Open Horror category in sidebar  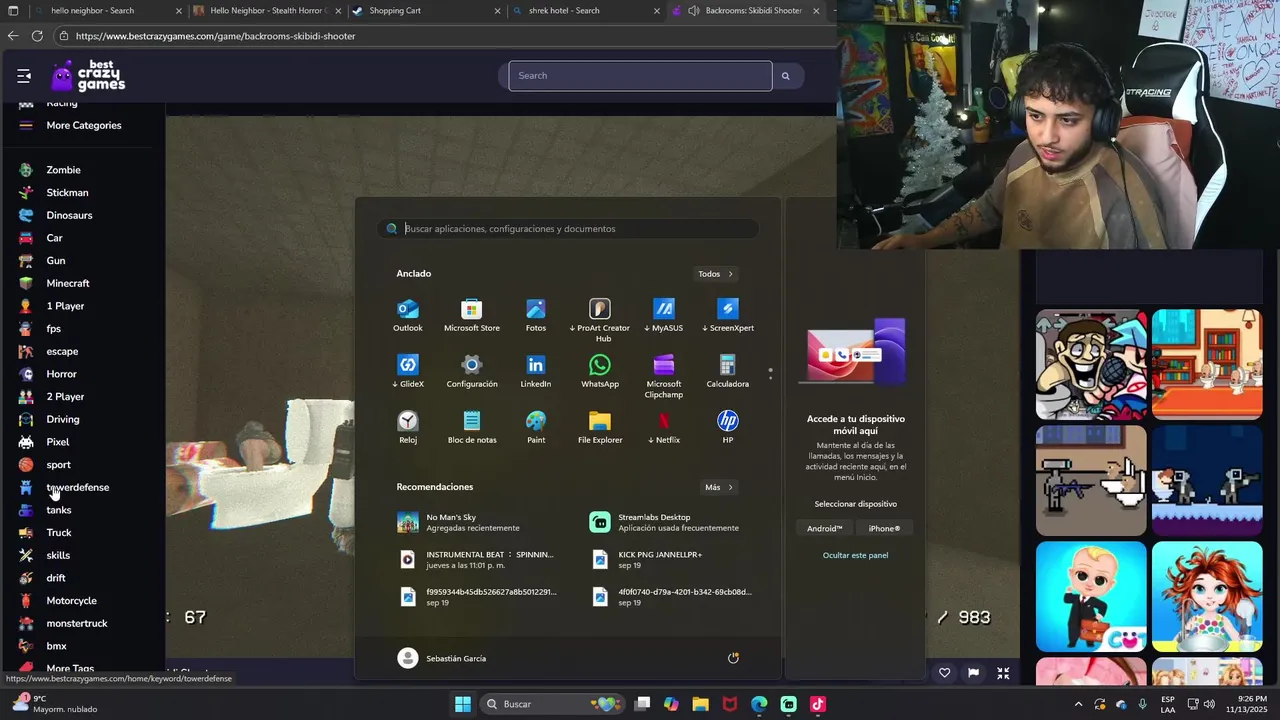click(x=61, y=374)
